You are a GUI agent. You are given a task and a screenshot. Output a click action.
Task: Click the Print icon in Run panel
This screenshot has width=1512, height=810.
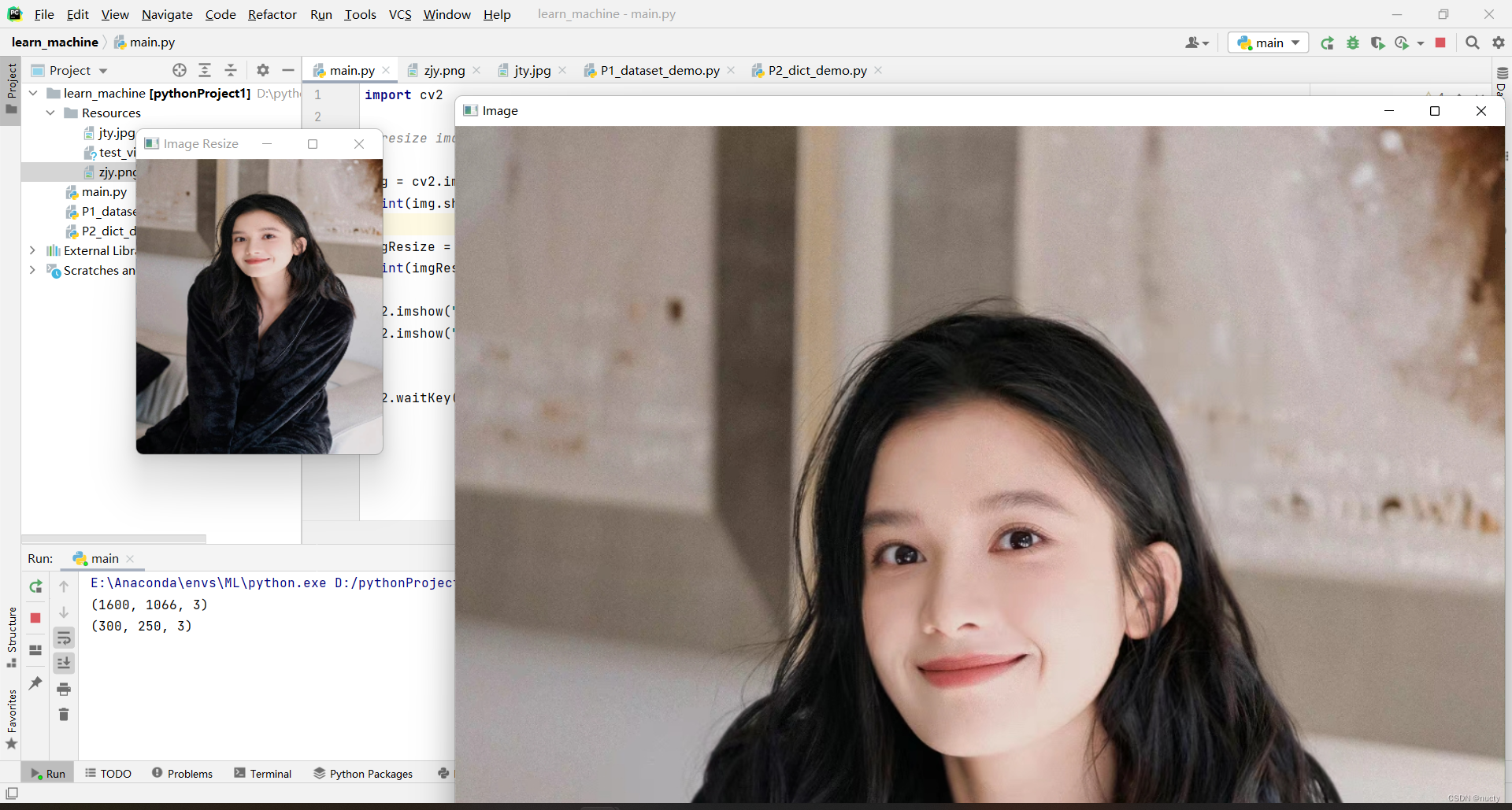(x=64, y=690)
